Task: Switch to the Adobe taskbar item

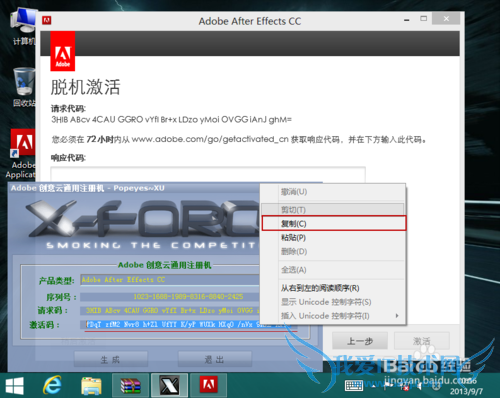Action: coord(209,386)
